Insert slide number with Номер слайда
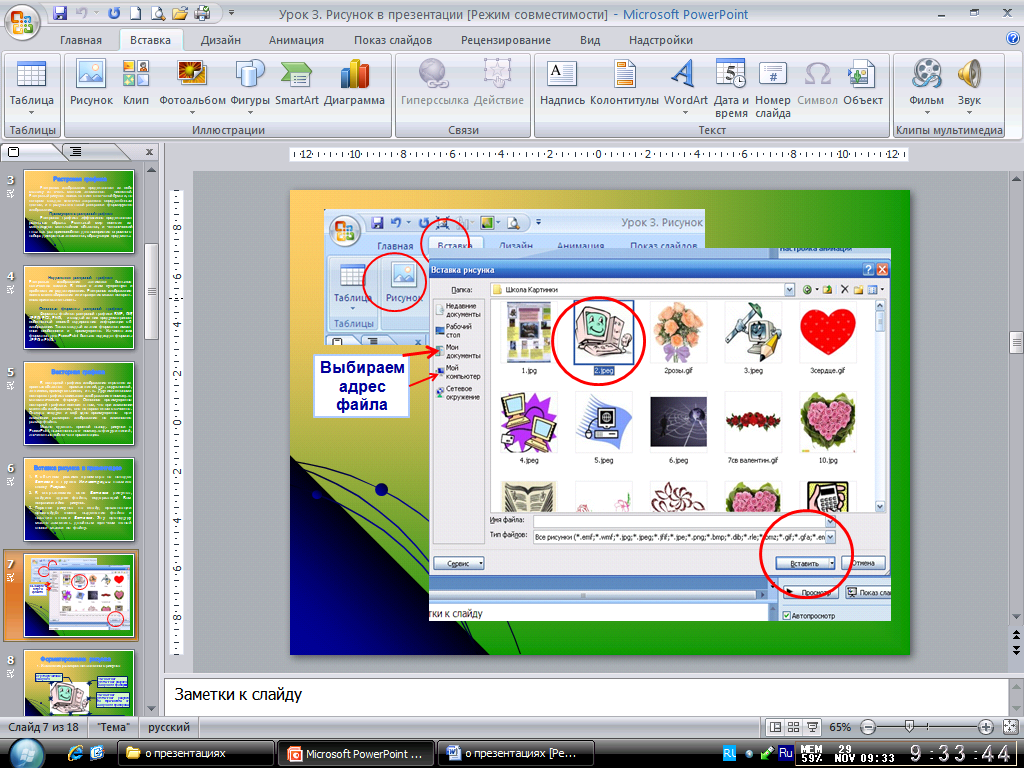The height and width of the screenshot is (768, 1024). coord(773,88)
